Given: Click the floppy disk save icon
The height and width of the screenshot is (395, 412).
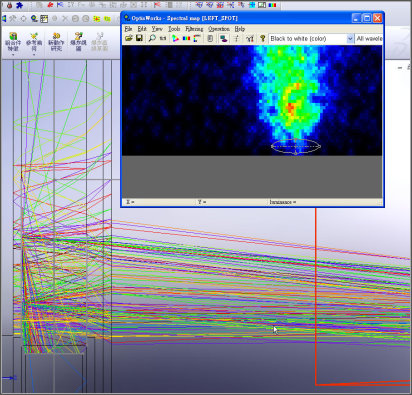Looking at the screenshot, I should tap(139, 38).
